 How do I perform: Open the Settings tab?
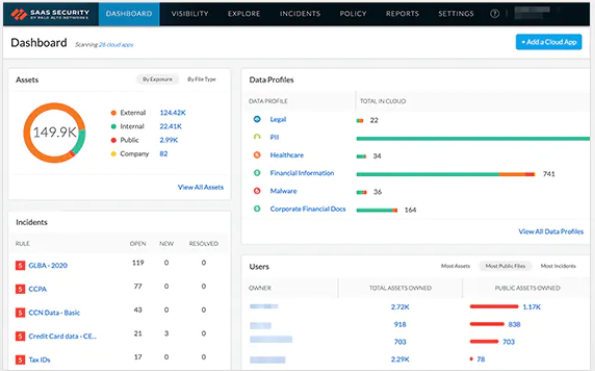coord(456,14)
